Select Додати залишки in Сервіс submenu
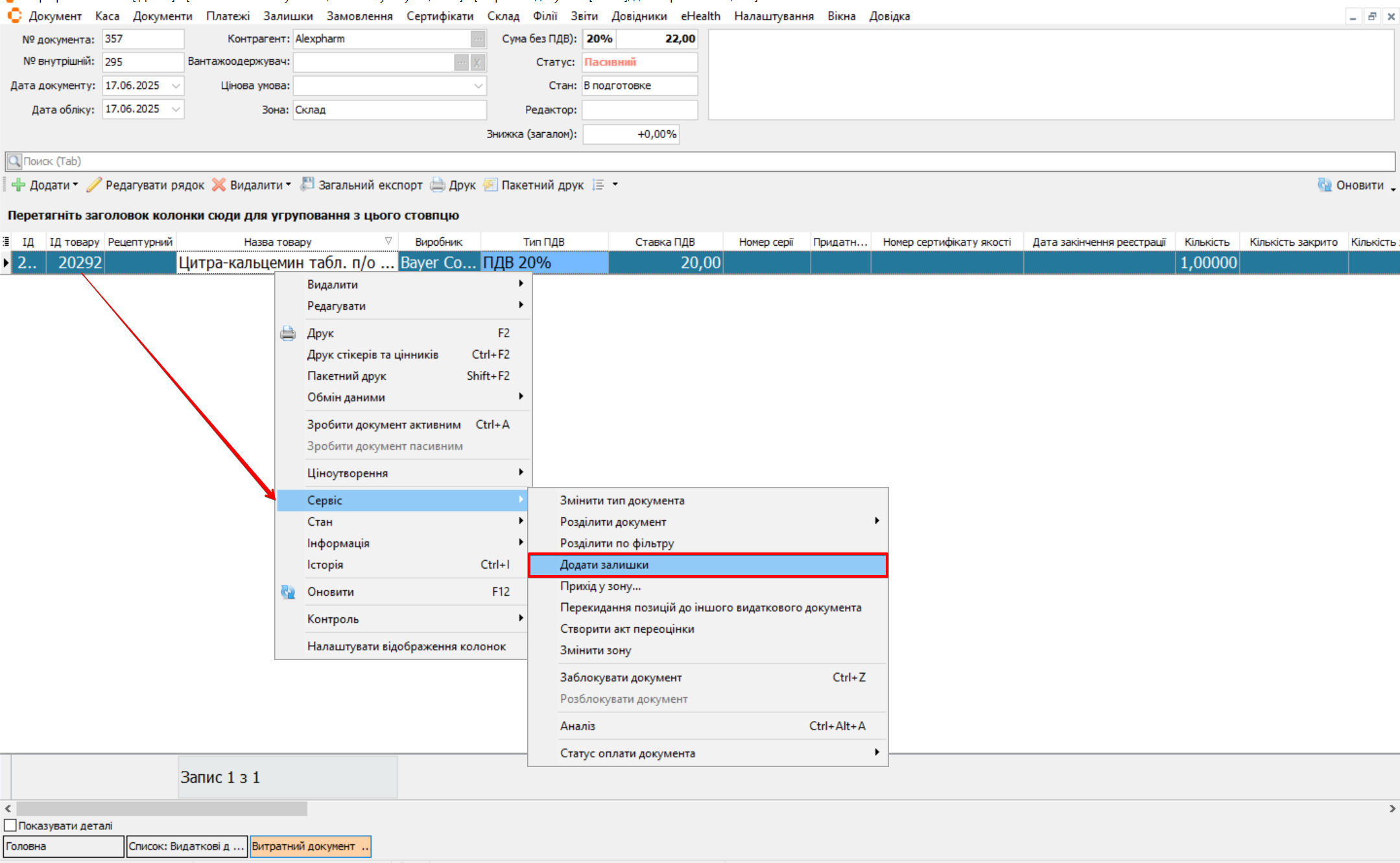The image size is (1400, 863). (x=604, y=565)
